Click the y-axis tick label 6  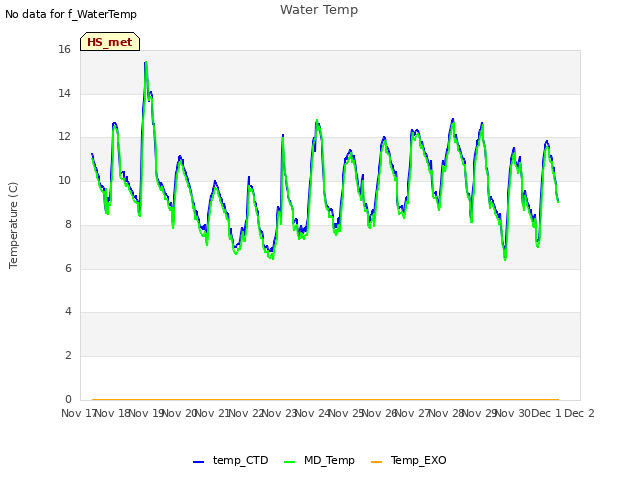coord(68,268)
